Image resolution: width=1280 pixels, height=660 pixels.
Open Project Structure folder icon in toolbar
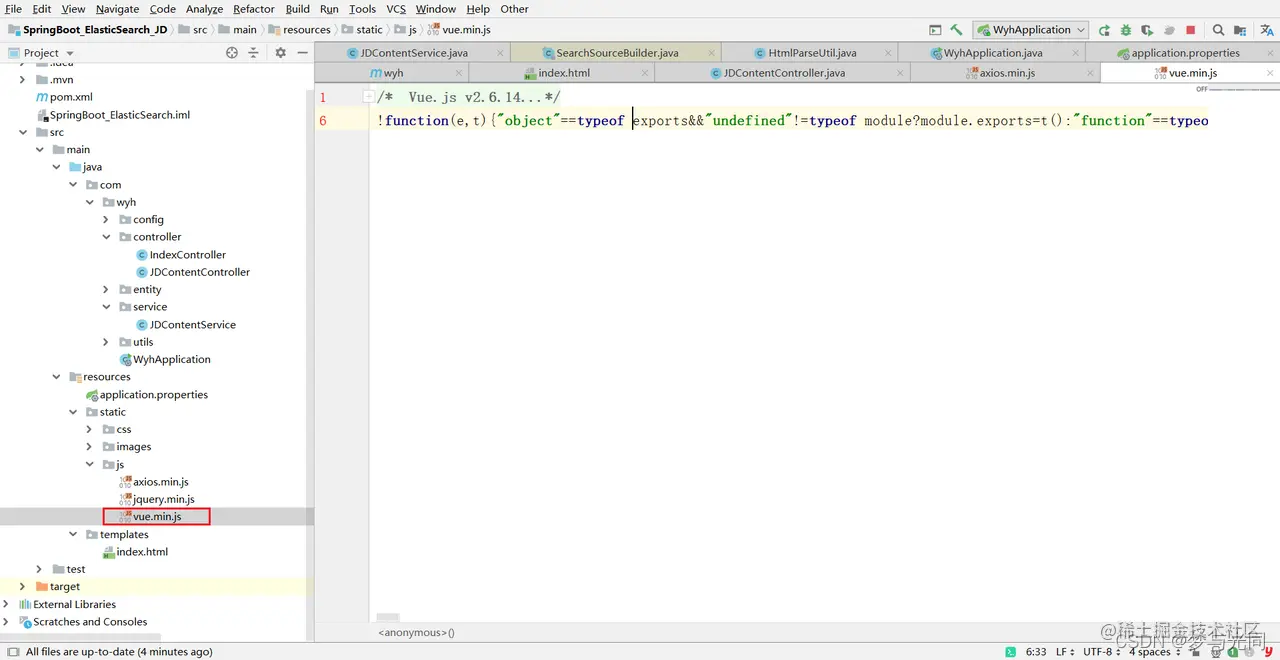(x=1240, y=30)
